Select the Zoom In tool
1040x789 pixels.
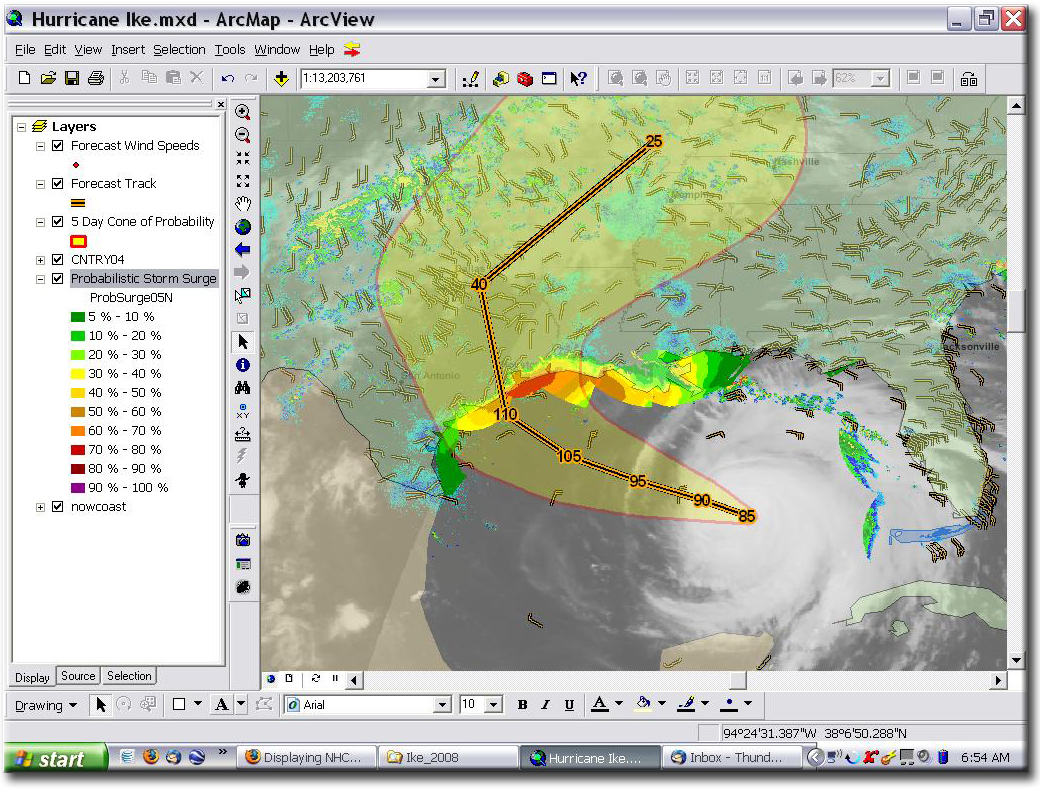pos(243,113)
